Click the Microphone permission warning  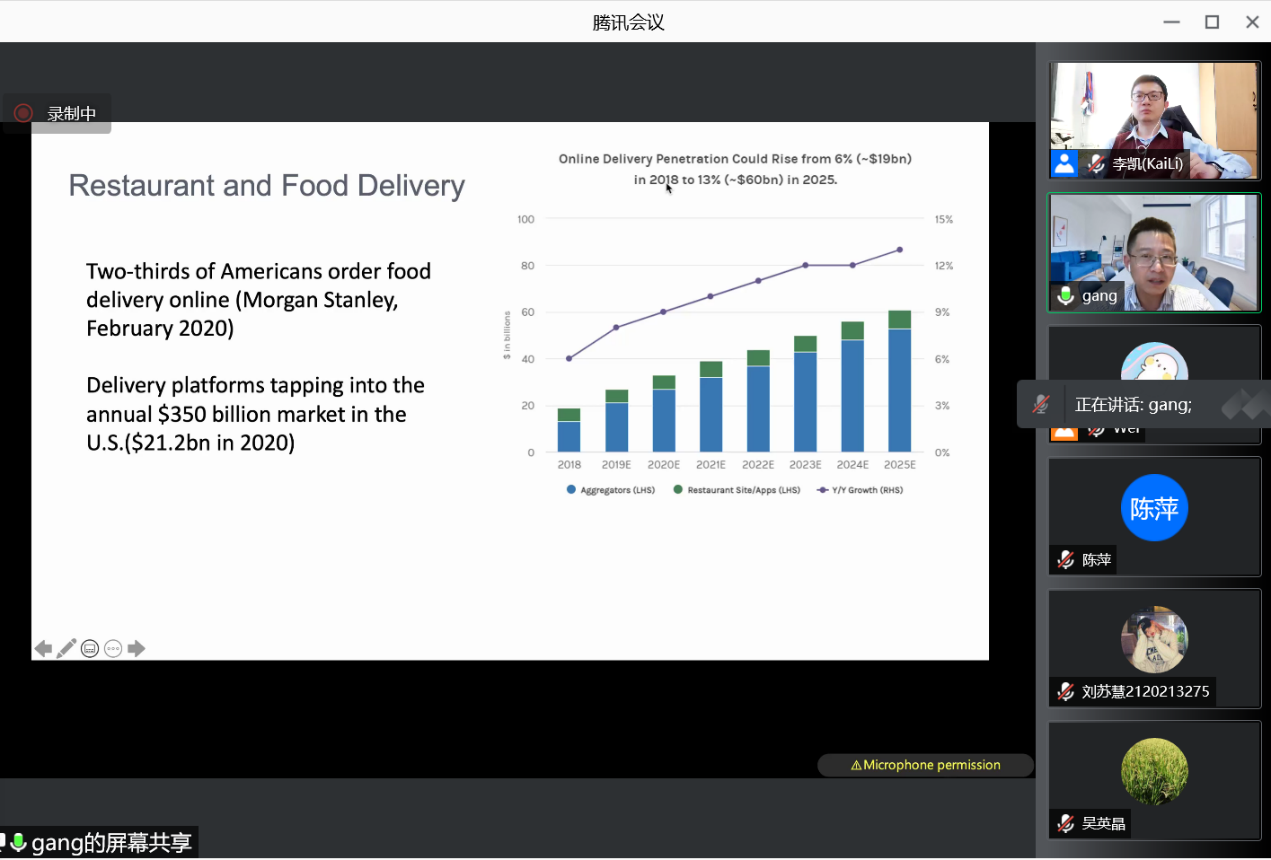pyautogui.click(x=925, y=765)
